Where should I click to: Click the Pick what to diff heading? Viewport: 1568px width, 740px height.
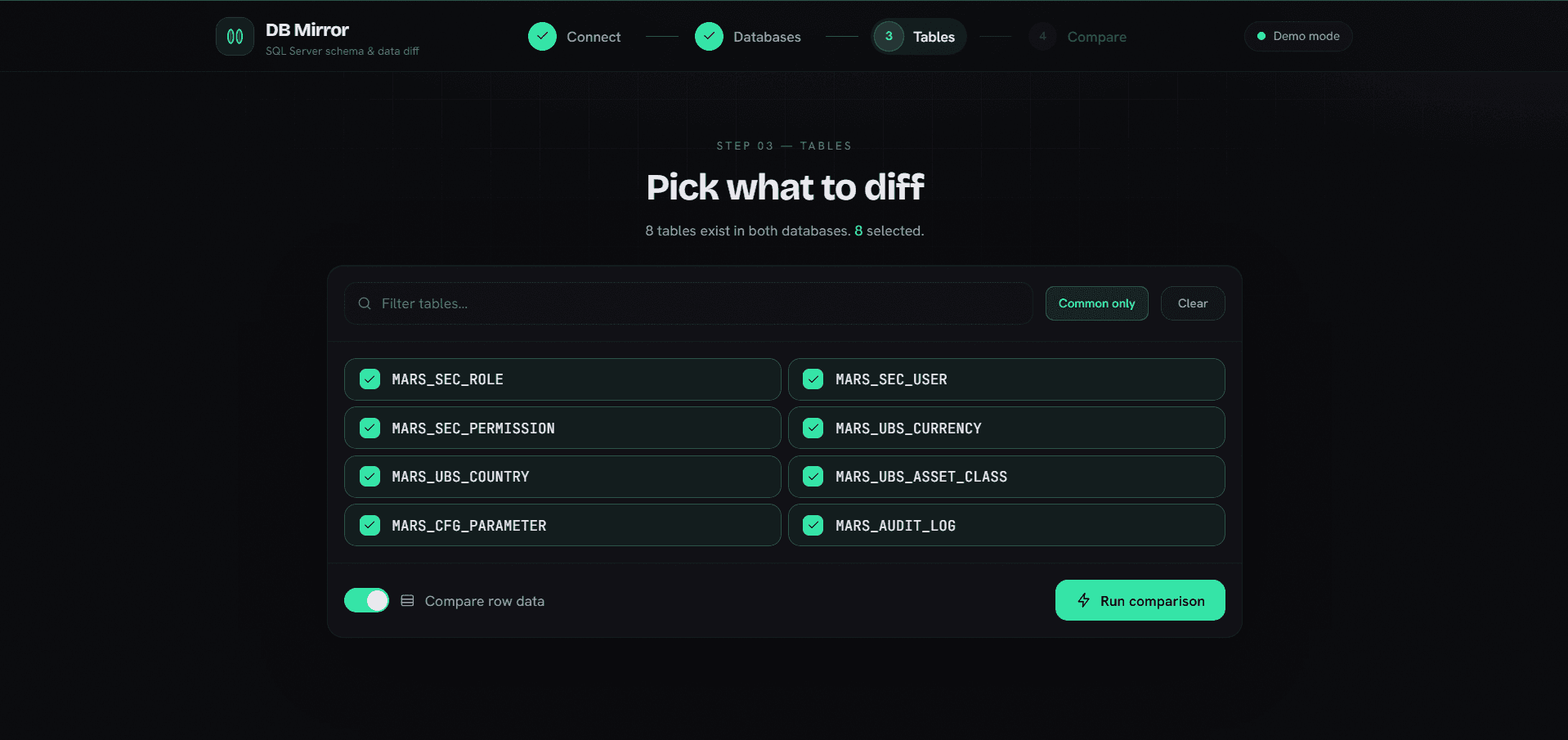[x=785, y=187]
